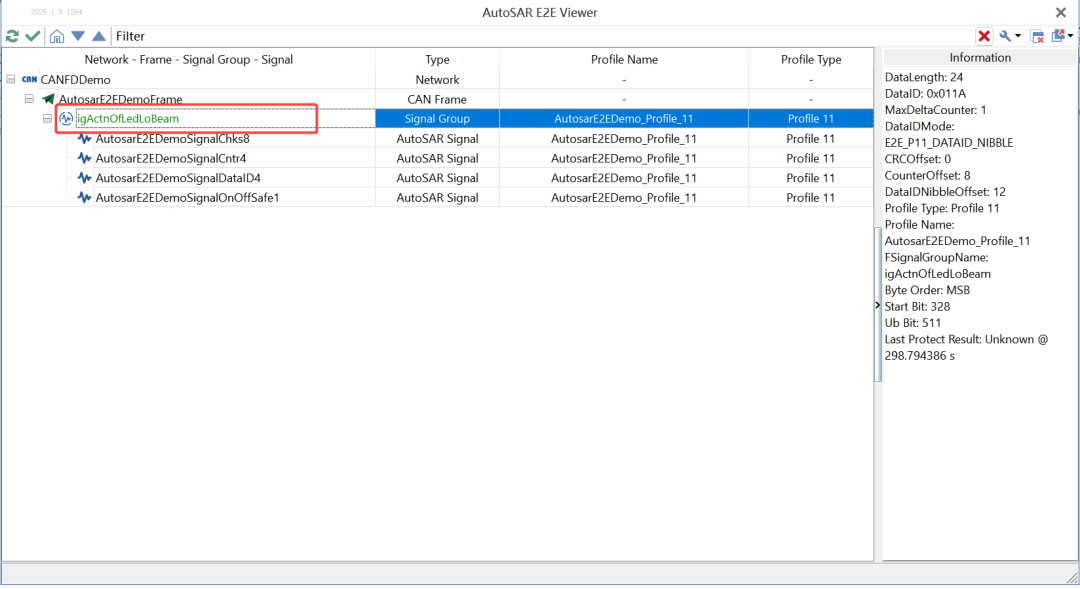Image resolution: width=1080 pixels, height=589 pixels.
Task: Collapse the igActnOfLedLoBeam signal group node
Action: 47,118
